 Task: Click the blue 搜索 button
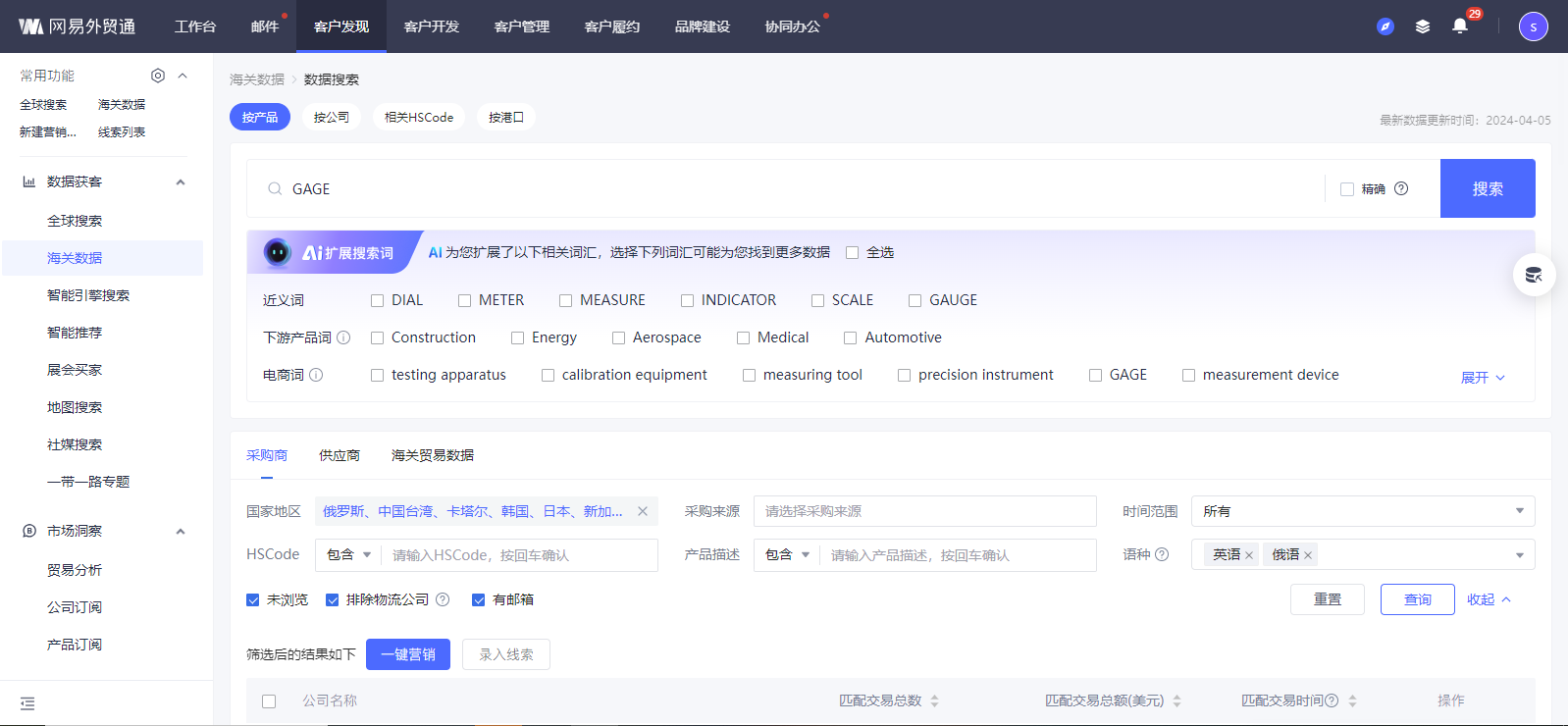pyautogui.click(x=1488, y=188)
